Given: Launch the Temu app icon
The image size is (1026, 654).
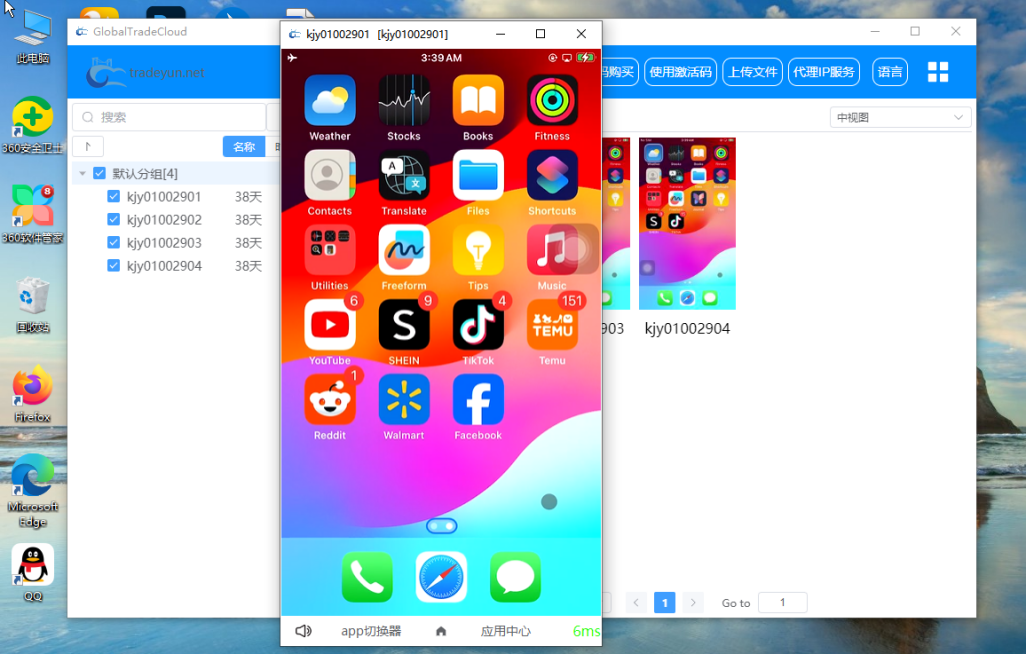Looking at the screenshot, I should click(552, 325).
